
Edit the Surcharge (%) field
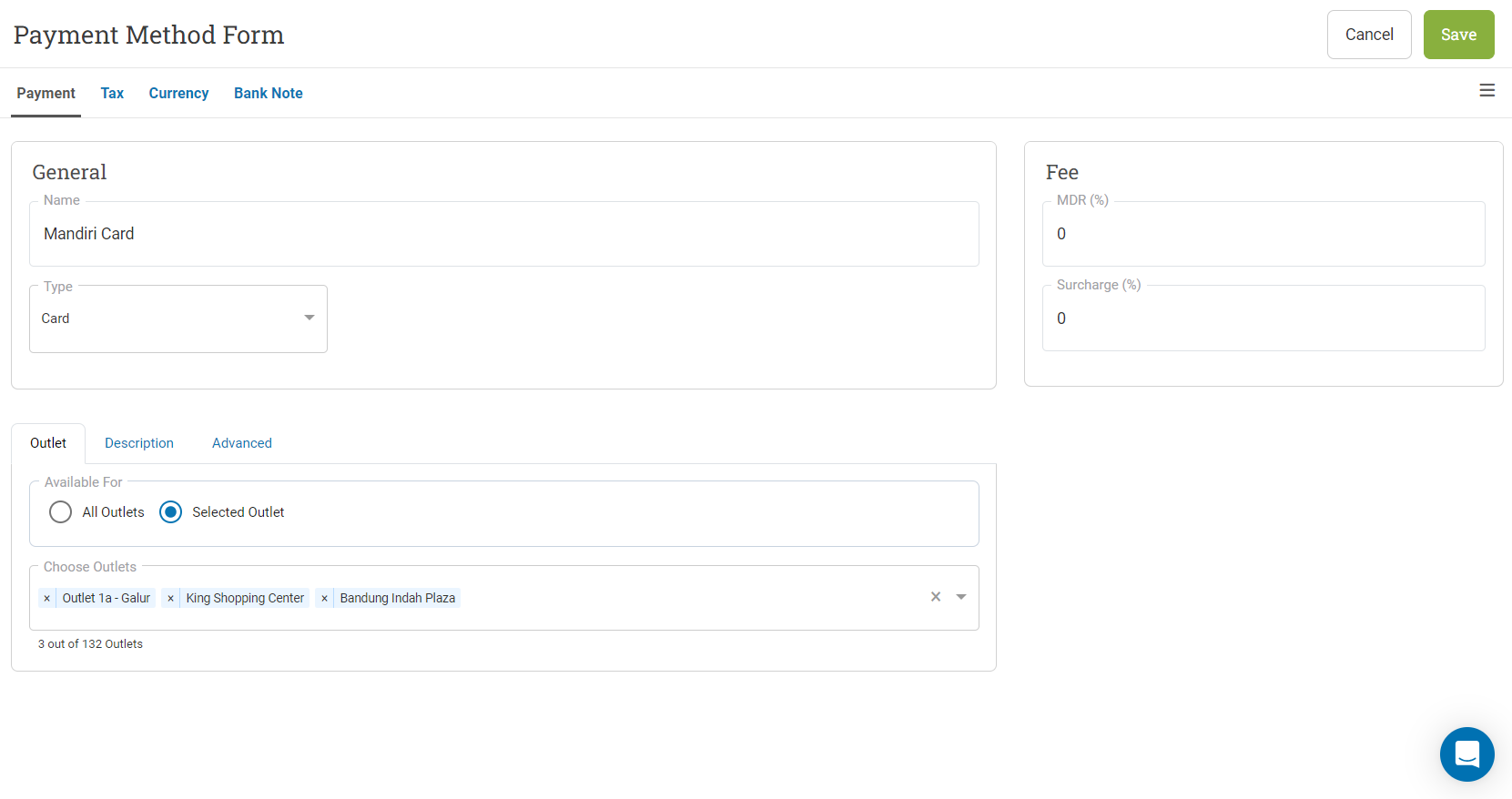[1263, 319]
